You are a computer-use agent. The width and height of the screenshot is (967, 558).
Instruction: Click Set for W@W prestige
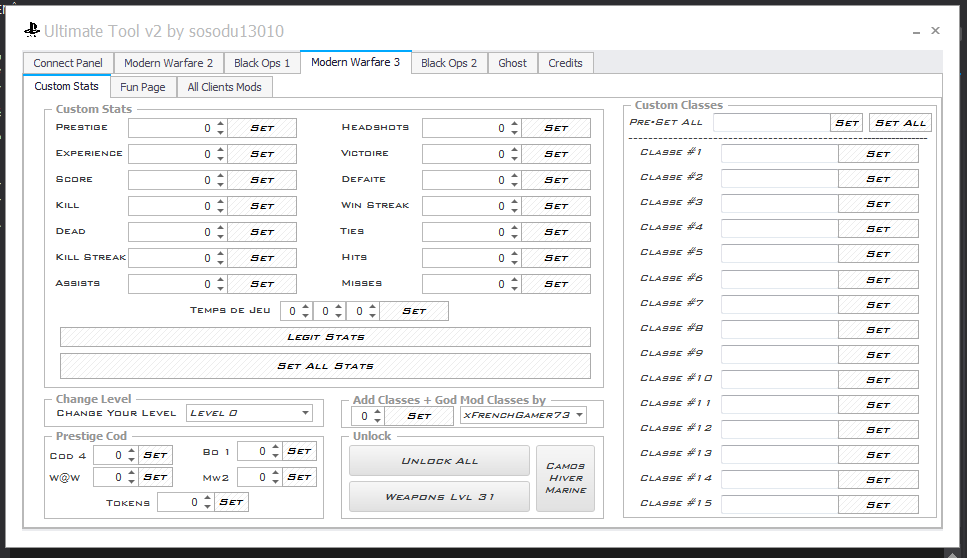[x=155, y=477]
